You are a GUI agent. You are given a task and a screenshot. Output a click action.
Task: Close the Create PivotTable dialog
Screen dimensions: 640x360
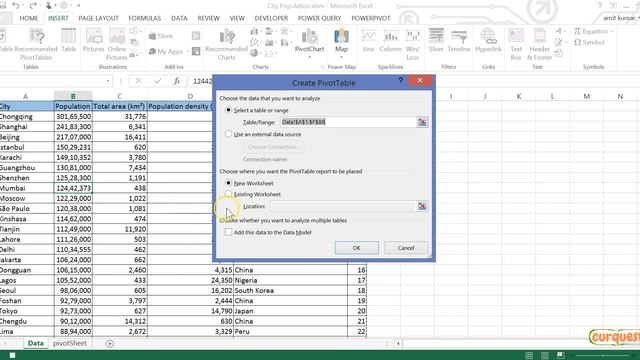[420, 80]
